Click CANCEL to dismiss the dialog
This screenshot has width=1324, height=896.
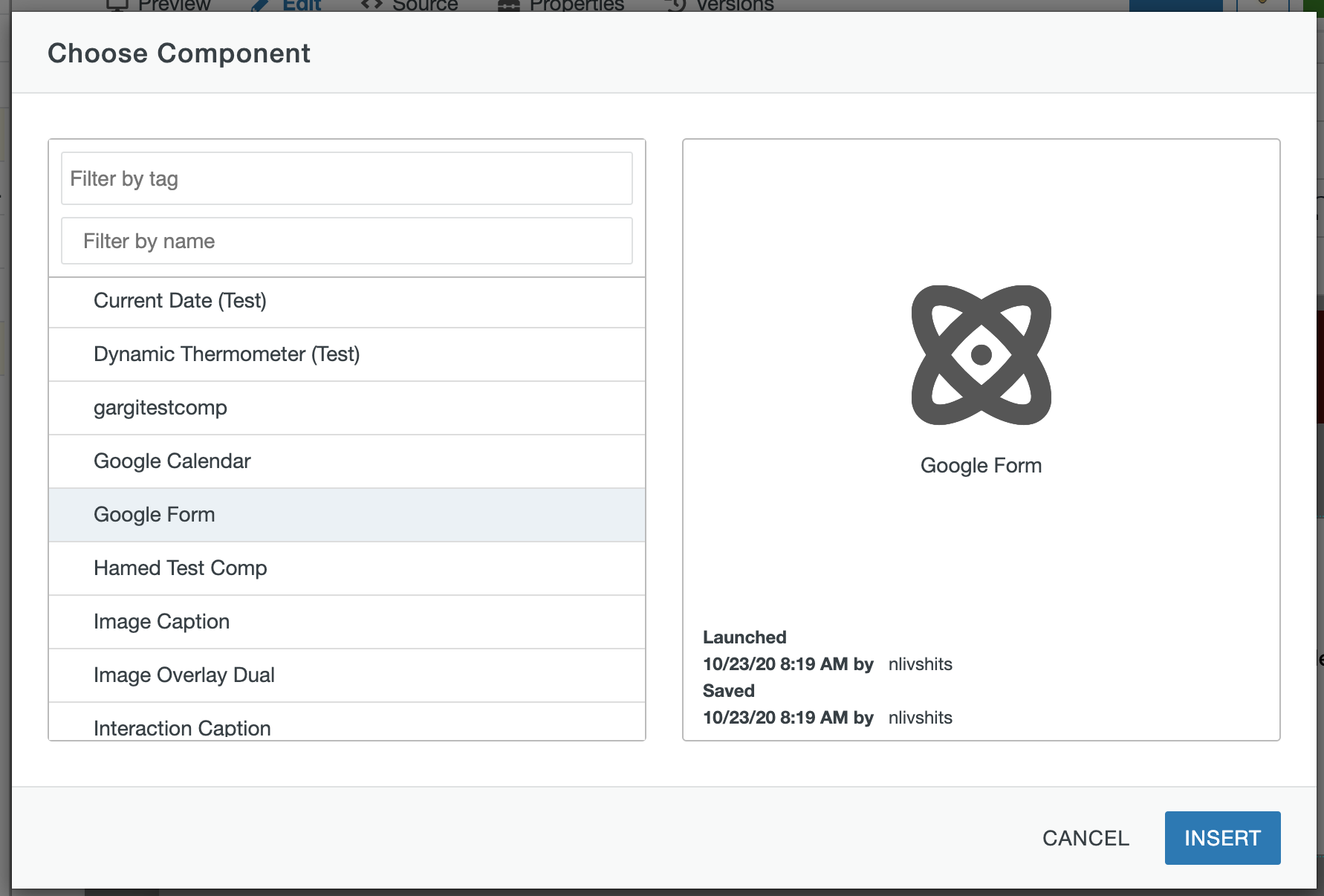pyautogui.click(x=1086, y=837)
